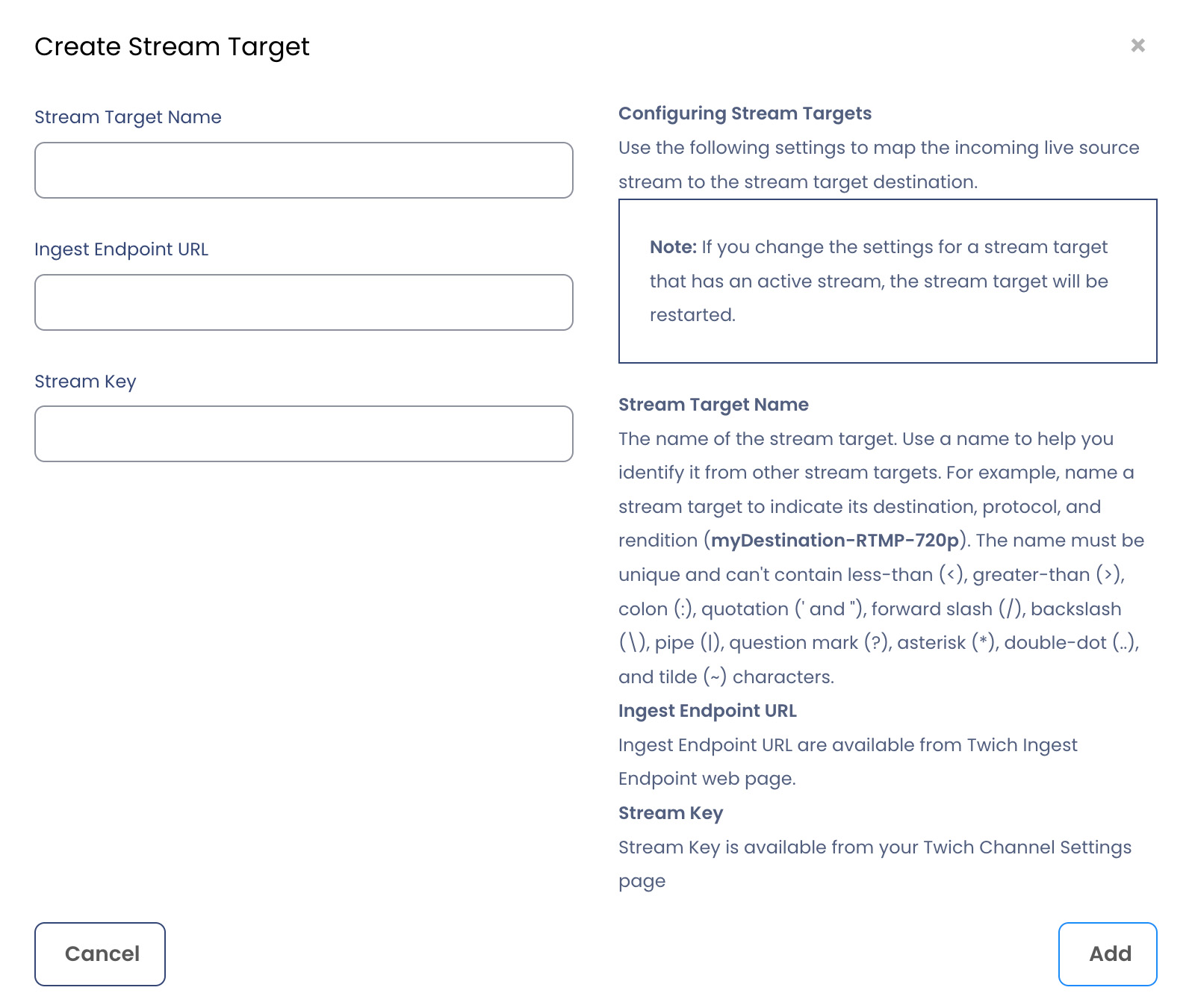Click the Stream Key form label
The height and width of the screenshot is (1008, 1192).
pos(85,382)
